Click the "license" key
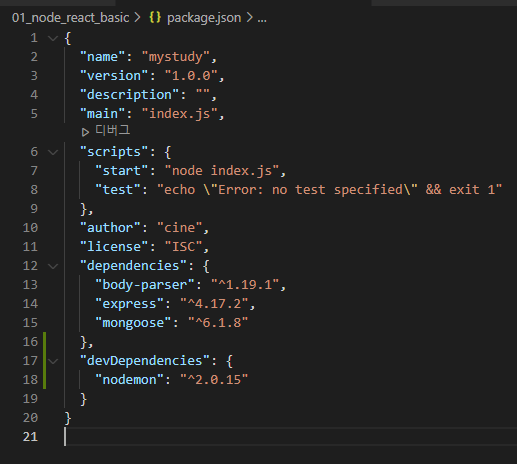The width and height of the screenshot is (517, 464). pyautogui.click(x=114, y=247)
